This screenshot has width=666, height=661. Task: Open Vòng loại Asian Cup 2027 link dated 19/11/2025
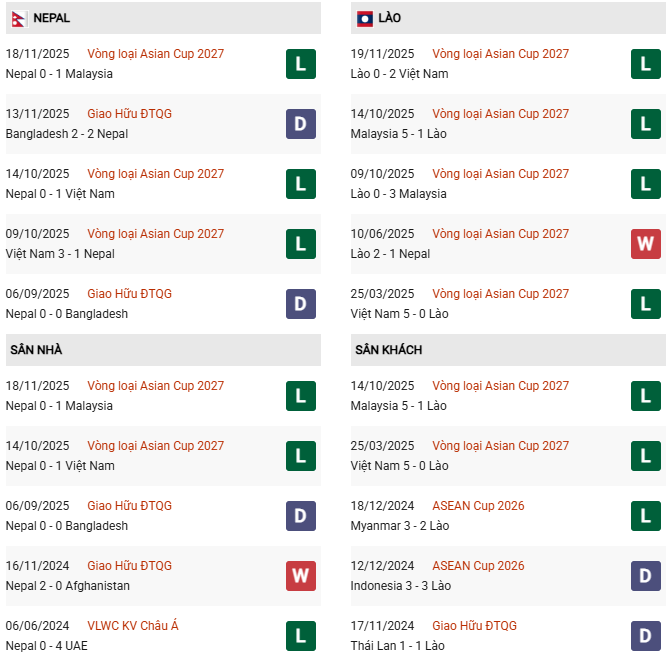click(x=500, y=54)
